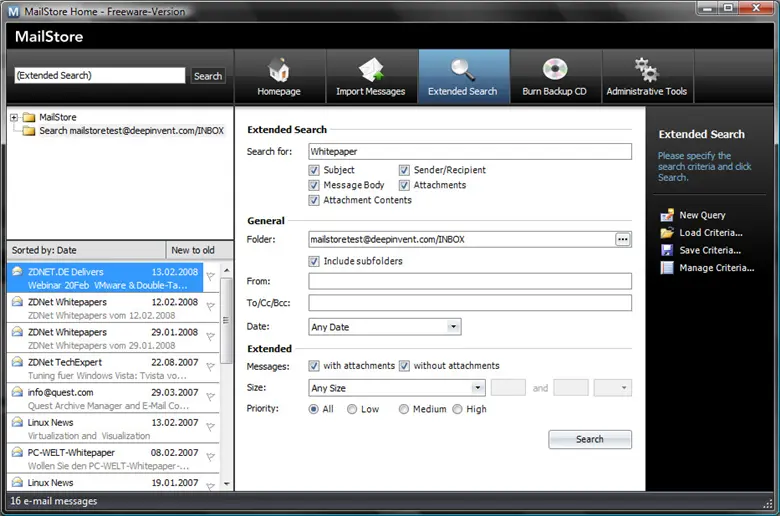Click the quick search box in header

pos(99,76)
